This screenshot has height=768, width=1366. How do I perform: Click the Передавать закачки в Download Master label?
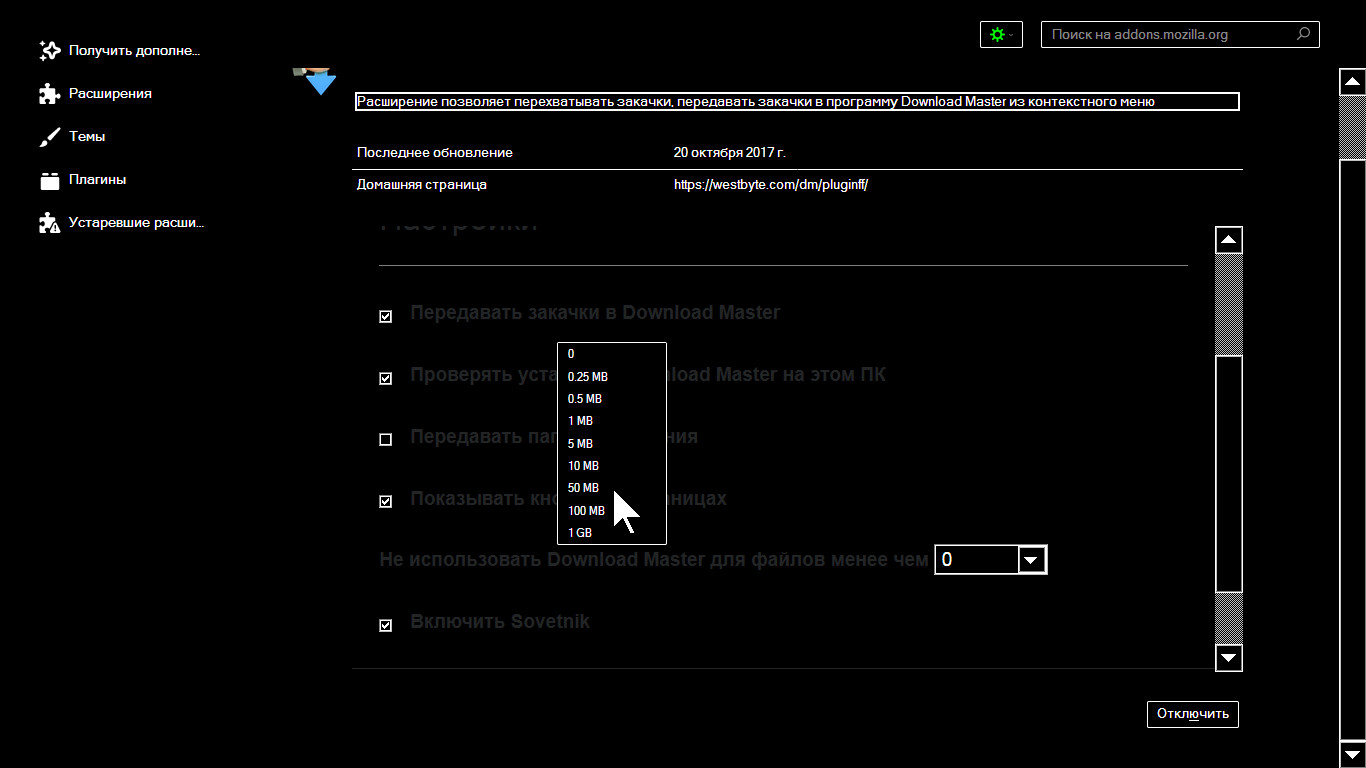(595, 313)
